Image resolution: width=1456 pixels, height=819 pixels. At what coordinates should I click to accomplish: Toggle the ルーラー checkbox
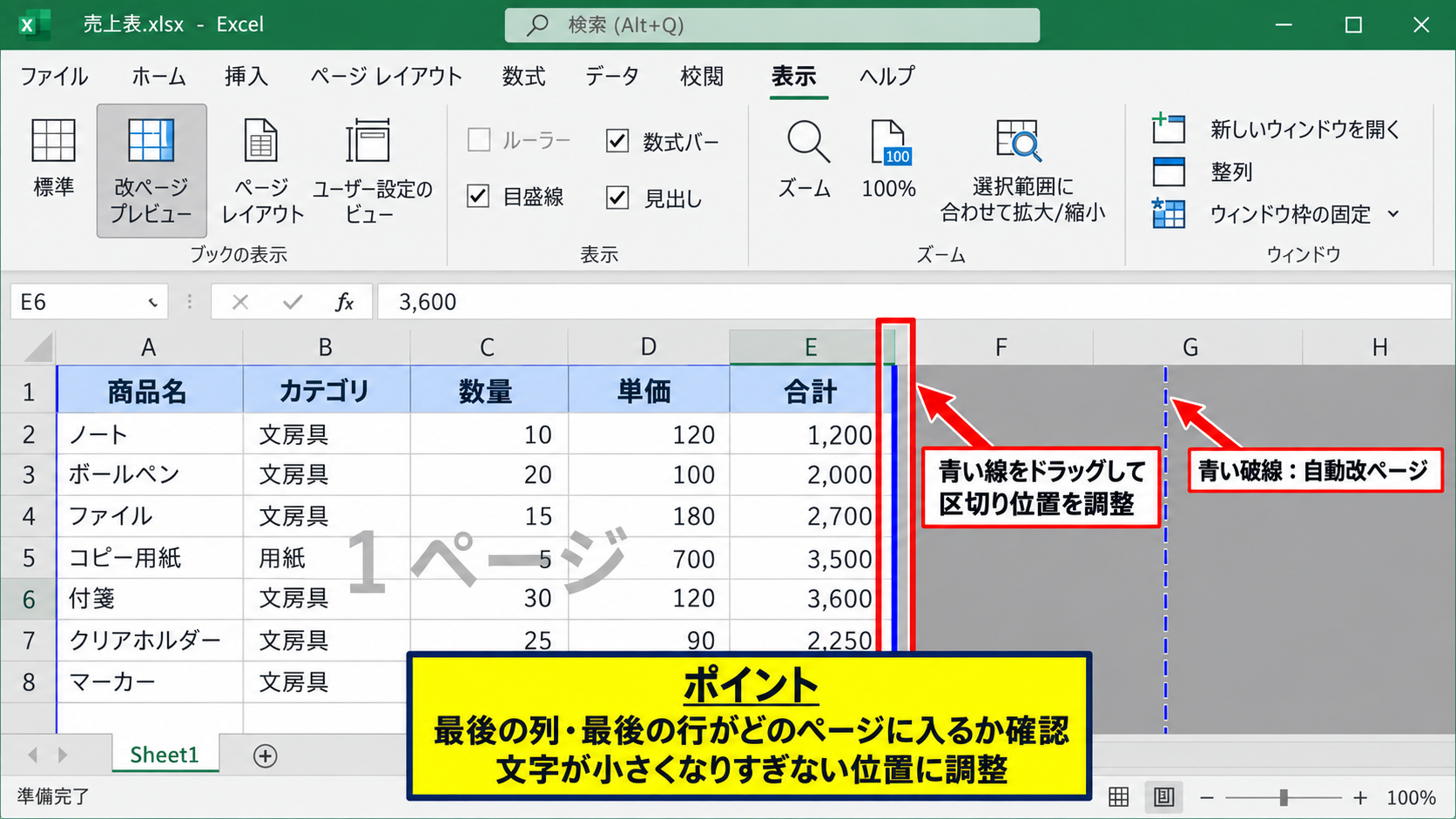click(x=479, y=139)
